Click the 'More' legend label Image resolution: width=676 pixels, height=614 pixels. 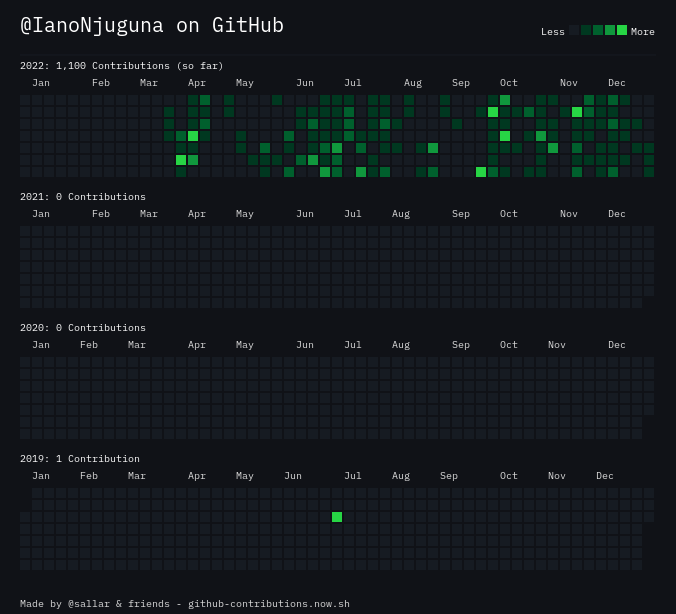642,32
